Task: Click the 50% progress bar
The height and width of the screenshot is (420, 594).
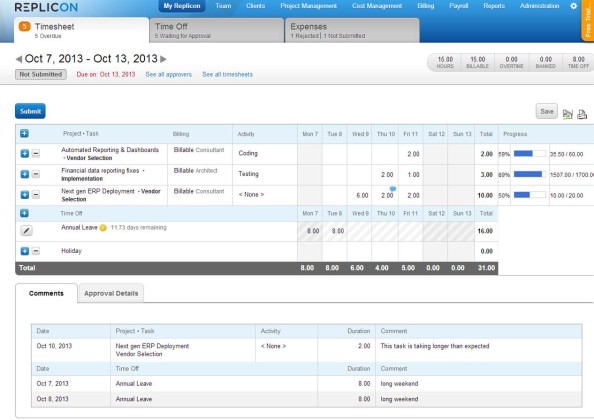Action: tap(530, 195)
